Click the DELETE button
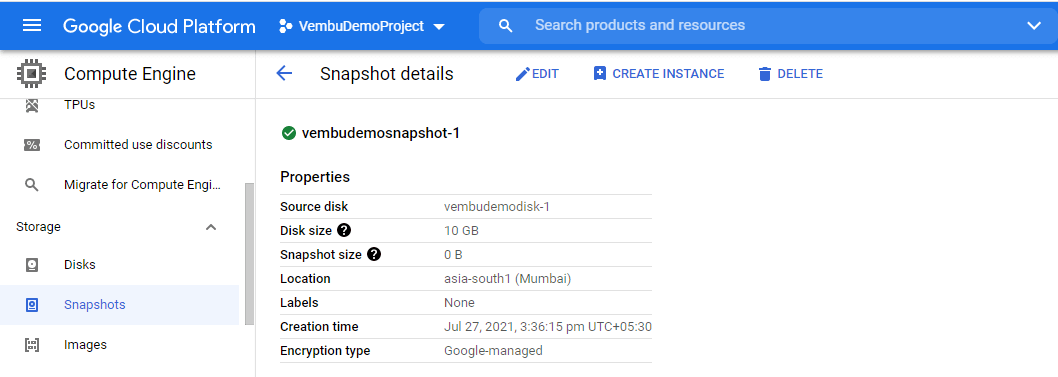Screen dimensions: 1058x377 pos(790,74)
